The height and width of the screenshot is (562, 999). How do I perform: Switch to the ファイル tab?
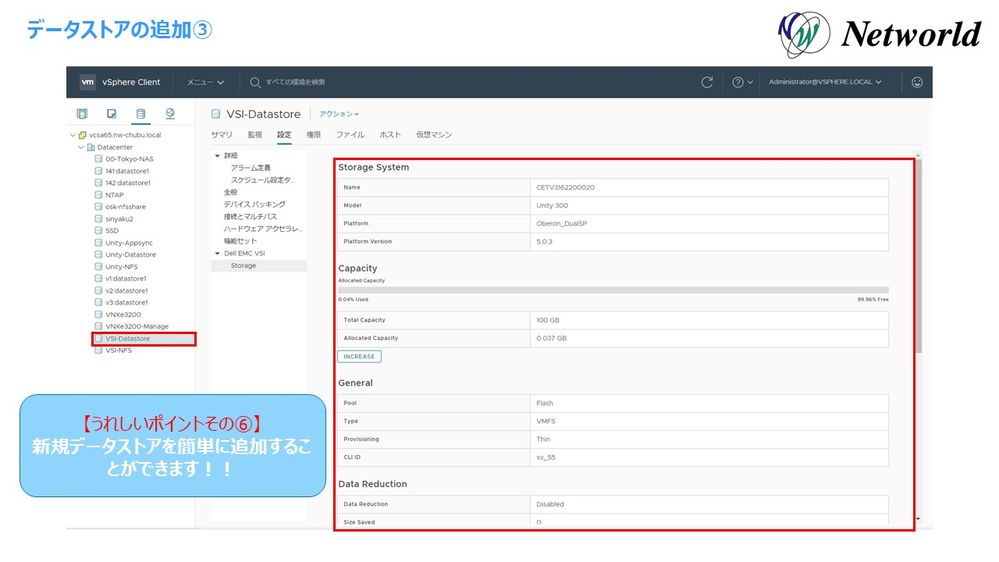350,135
